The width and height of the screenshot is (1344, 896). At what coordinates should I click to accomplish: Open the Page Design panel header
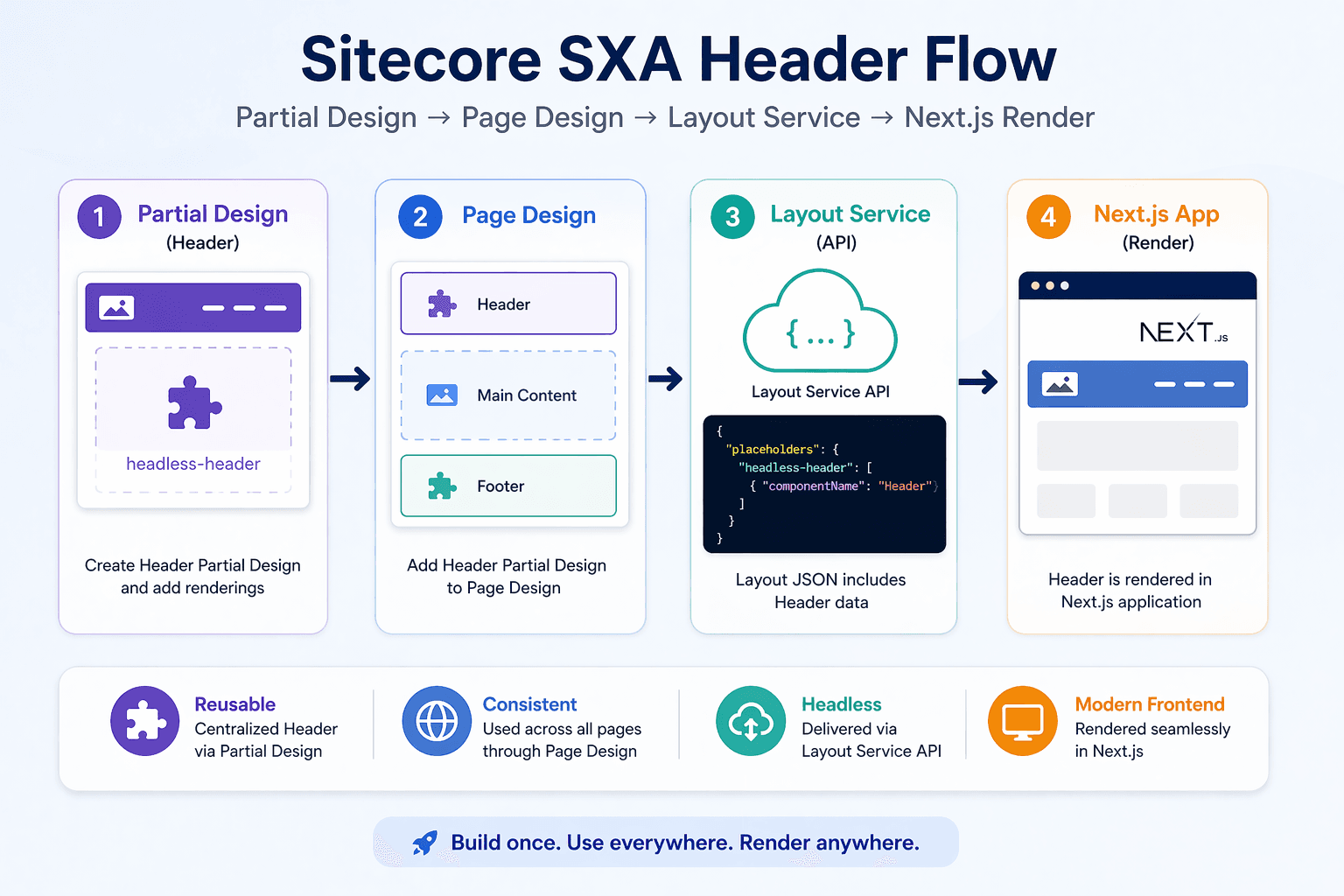[x=528, y=215]
